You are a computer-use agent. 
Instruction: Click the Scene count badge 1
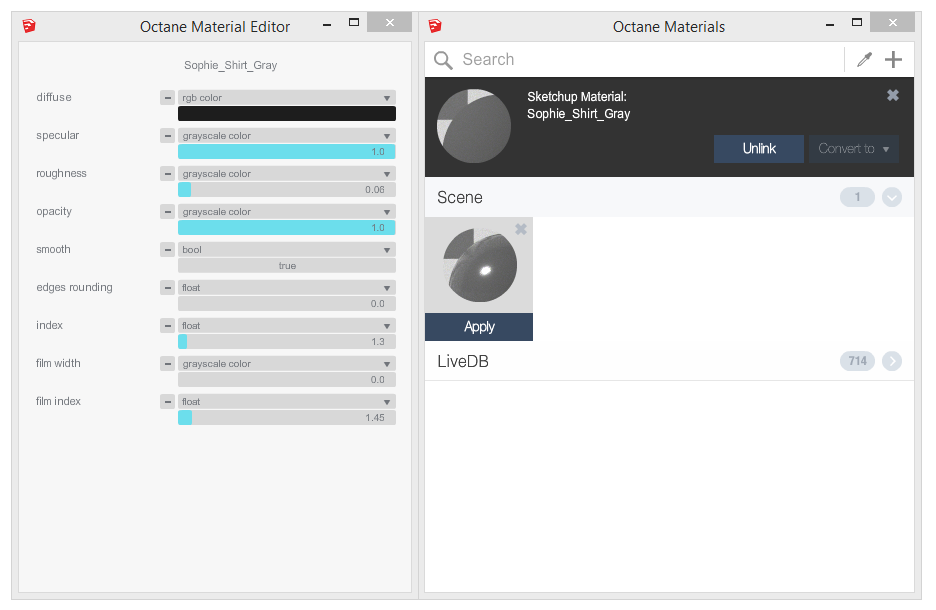click(x=857, y=197)
